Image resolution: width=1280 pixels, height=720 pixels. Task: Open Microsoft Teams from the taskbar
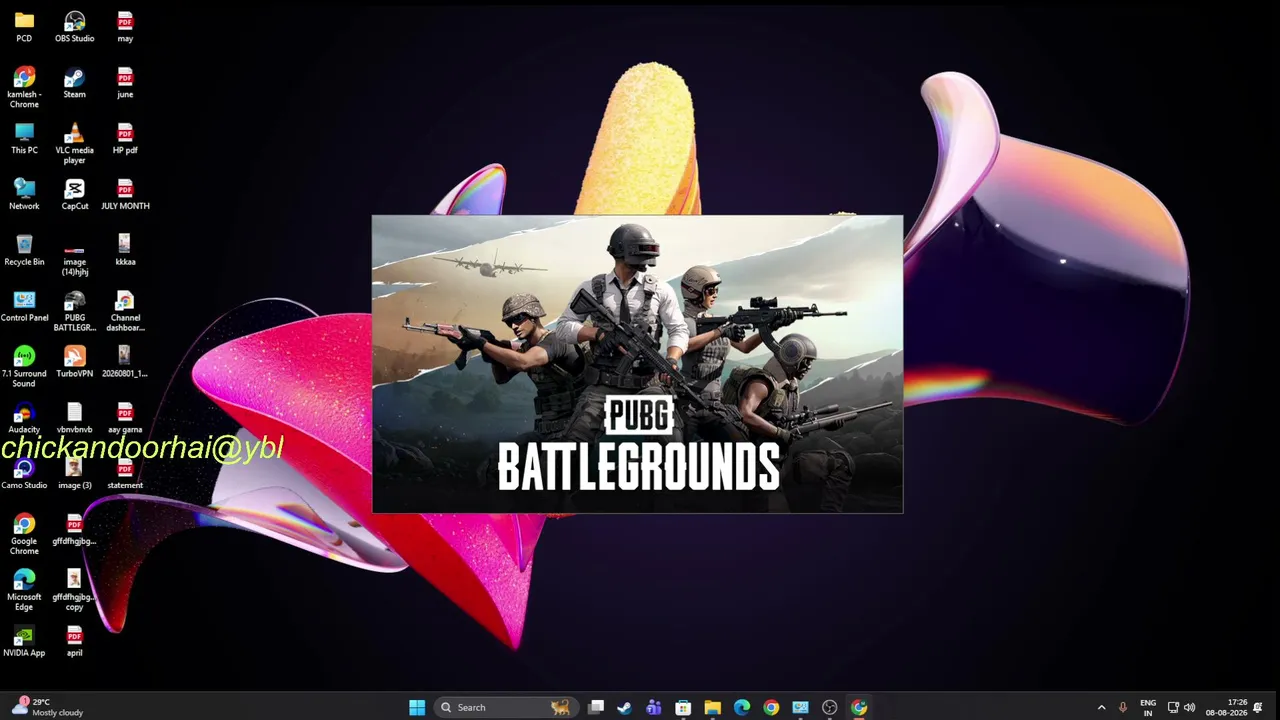(654, 708)
